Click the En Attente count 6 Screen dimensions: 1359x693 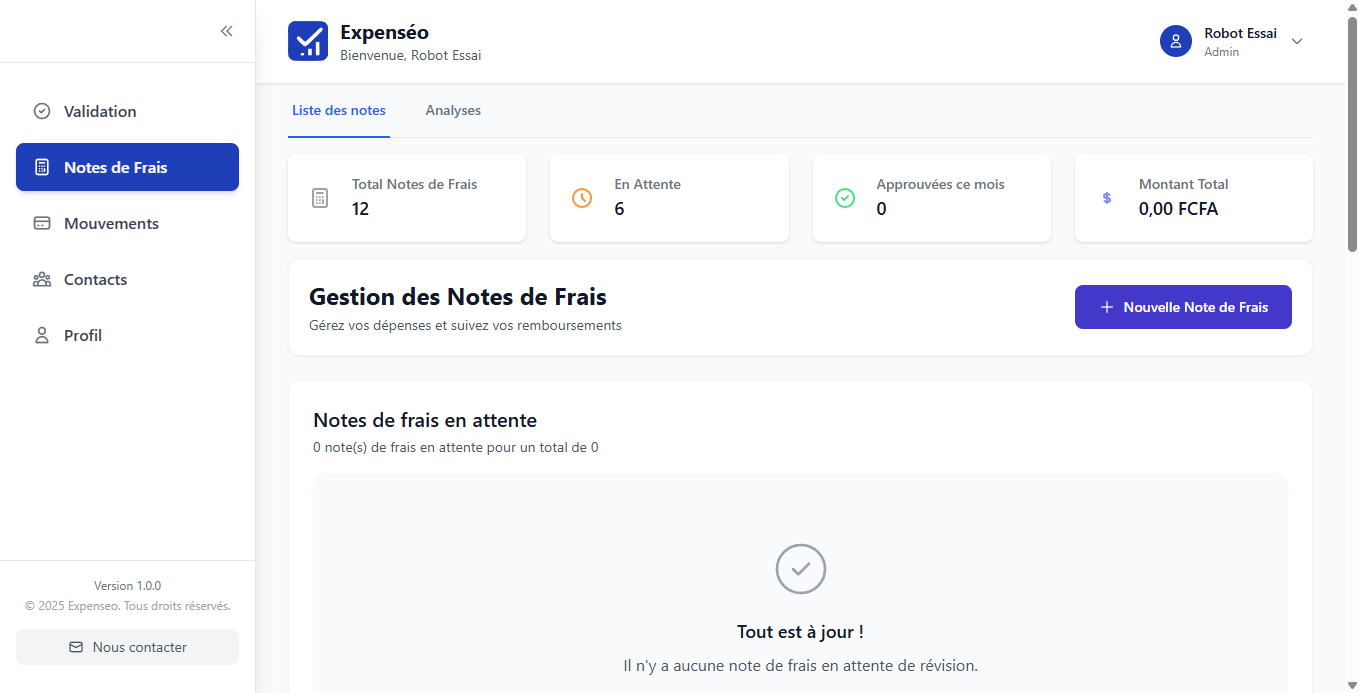tap(619, 209)
